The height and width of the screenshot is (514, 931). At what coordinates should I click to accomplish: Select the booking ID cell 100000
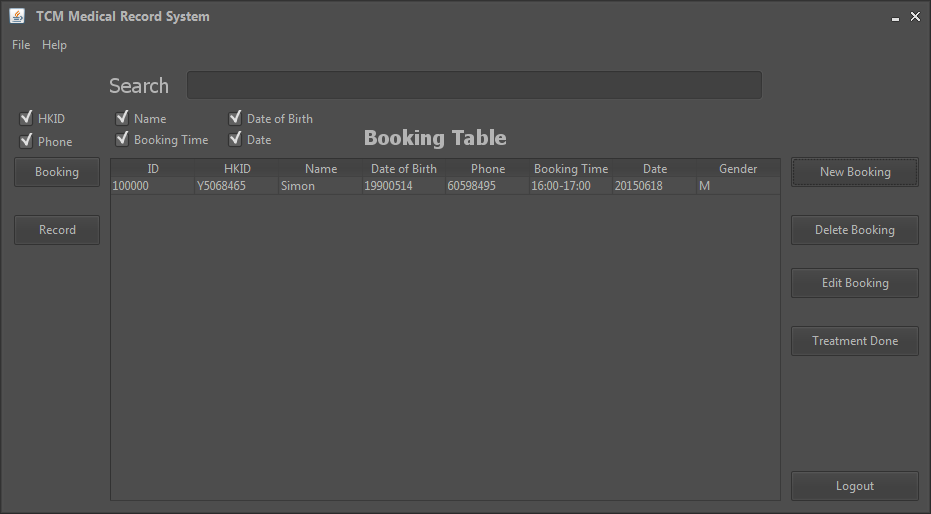153,186
